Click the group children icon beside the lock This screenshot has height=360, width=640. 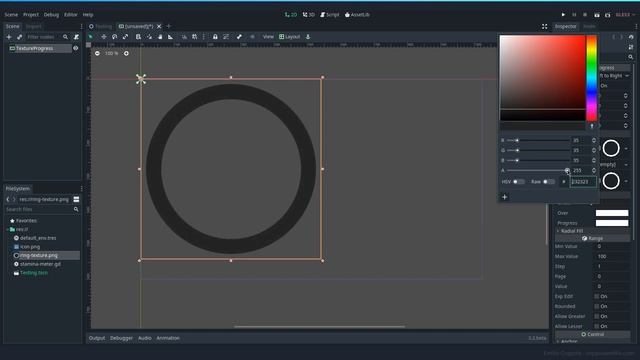226,37
